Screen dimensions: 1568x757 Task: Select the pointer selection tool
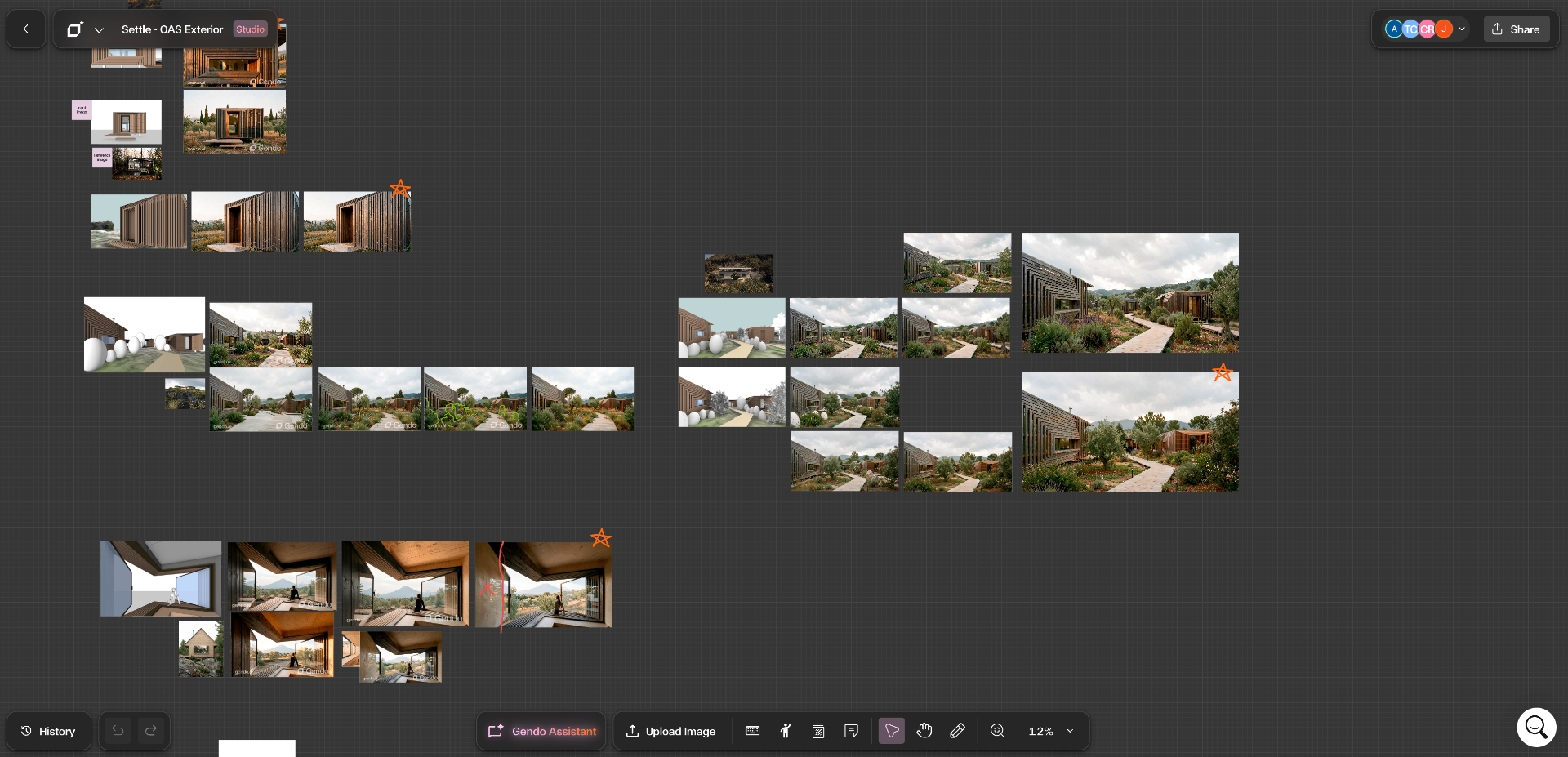click(892, 731)
